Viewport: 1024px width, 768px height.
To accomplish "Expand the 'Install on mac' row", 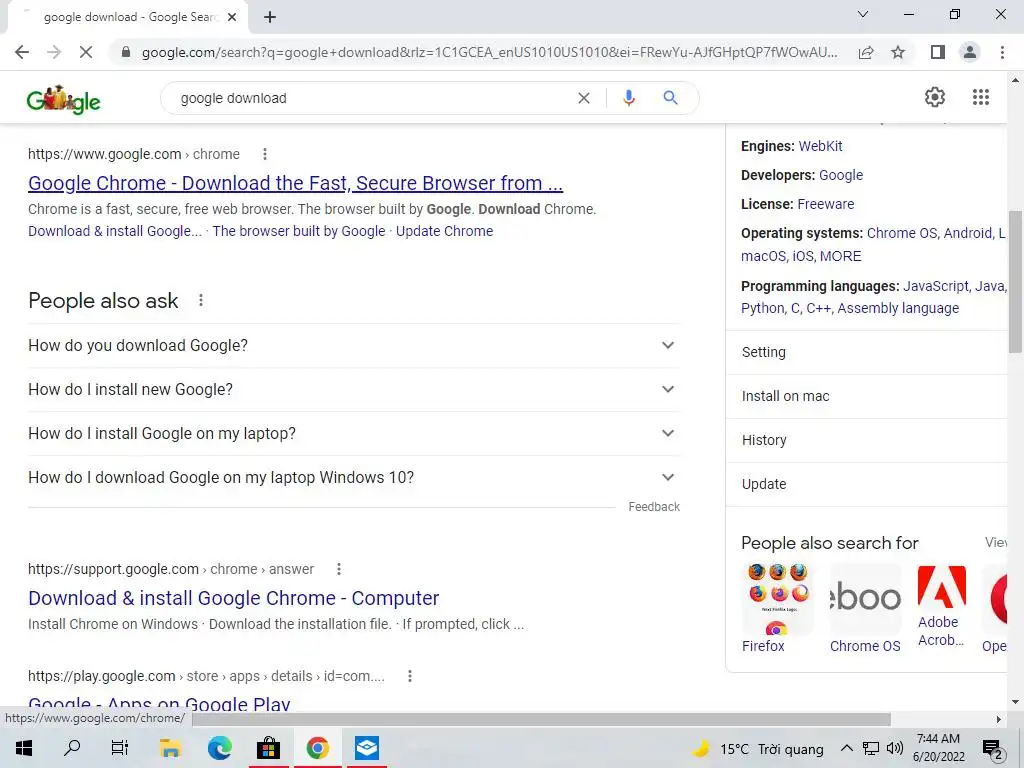I will pyautogui.click(x=866, y=396).
